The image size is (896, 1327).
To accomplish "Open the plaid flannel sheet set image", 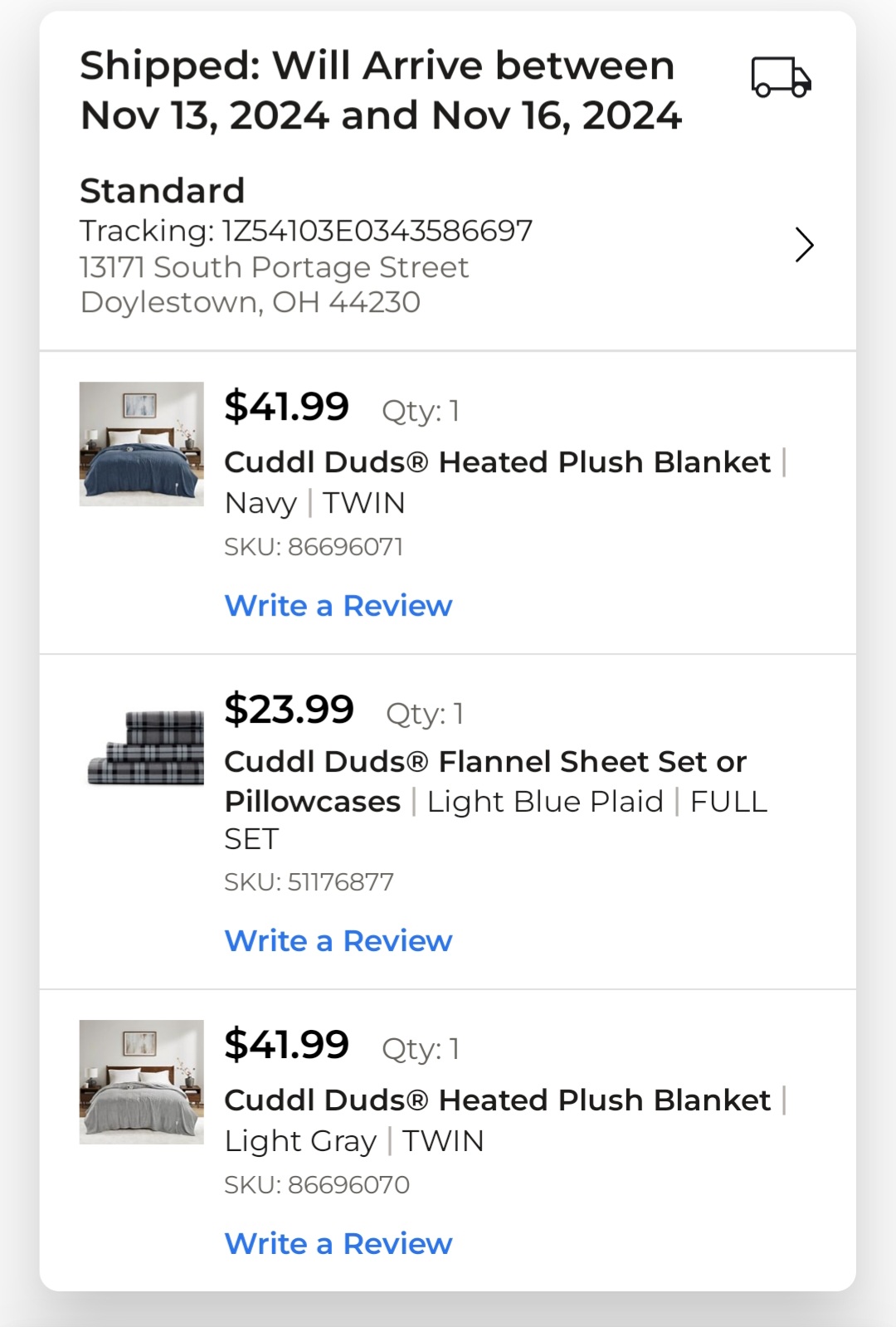I will pos(146,747).
